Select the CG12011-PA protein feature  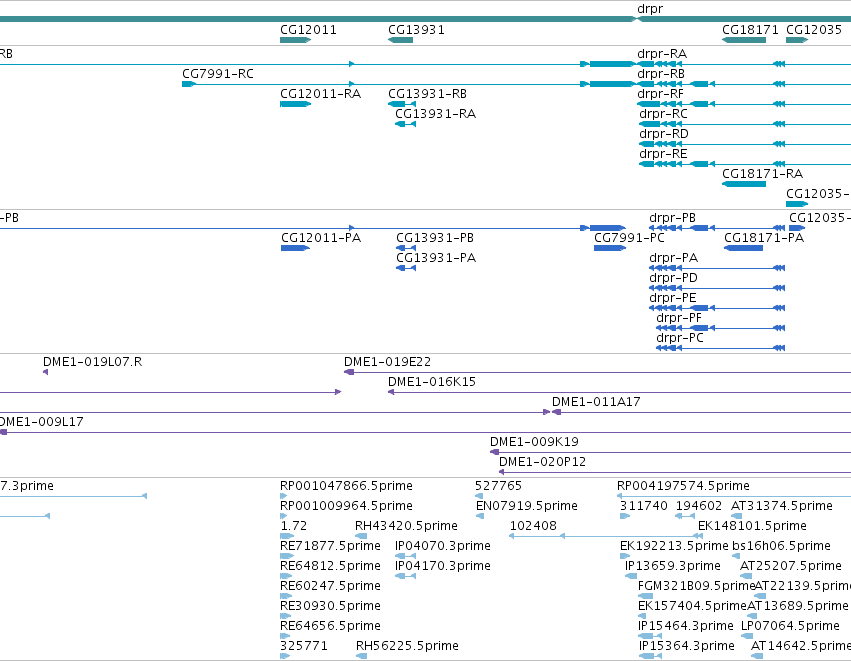click(295, 248)
